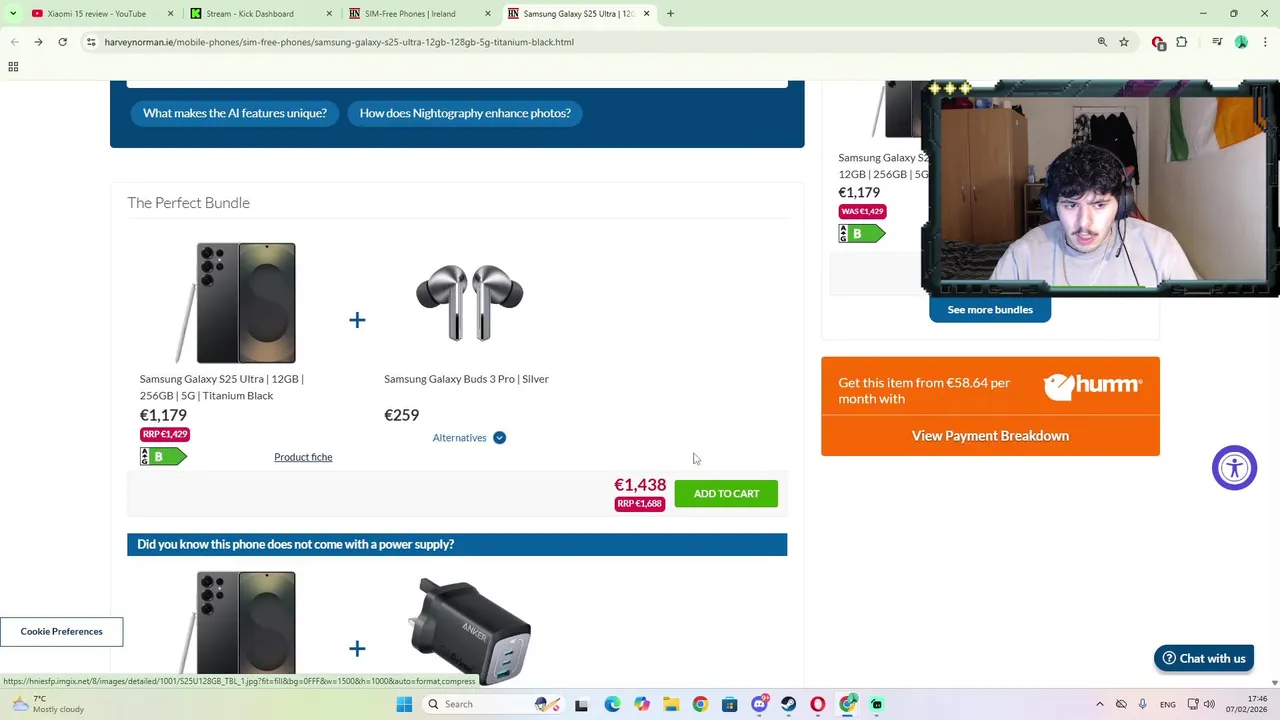Open the weather widget on taskbar
This screenshot has height=720, width=1280.
click(x=50, y=704)
